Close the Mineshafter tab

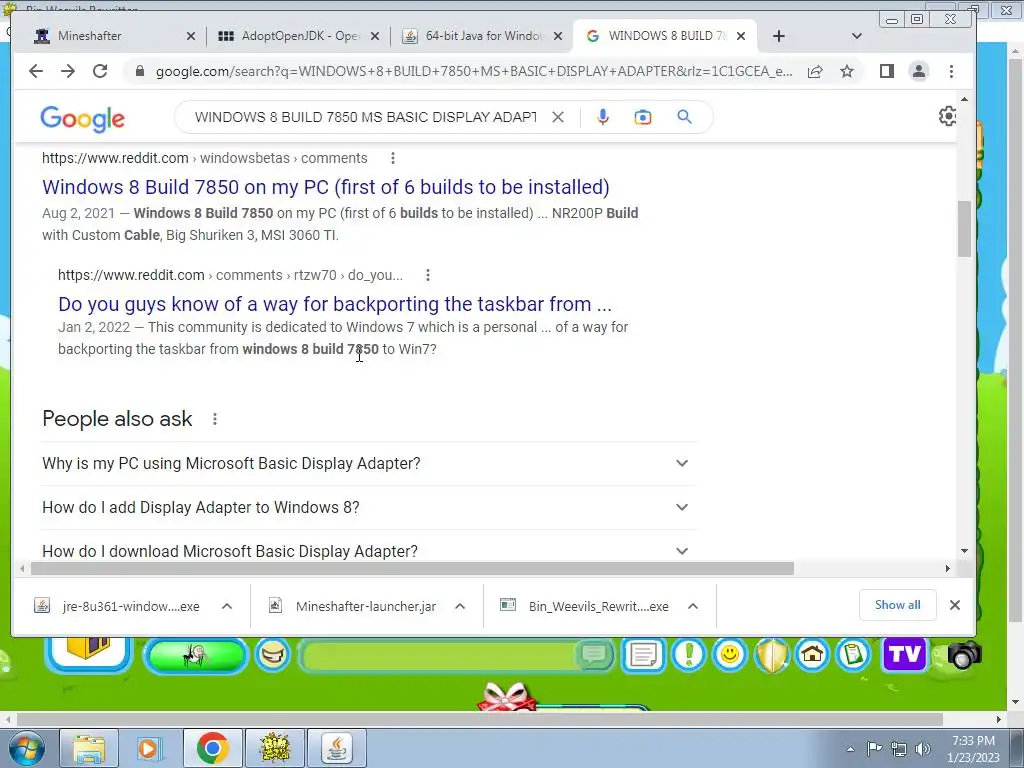pos(191,37)
